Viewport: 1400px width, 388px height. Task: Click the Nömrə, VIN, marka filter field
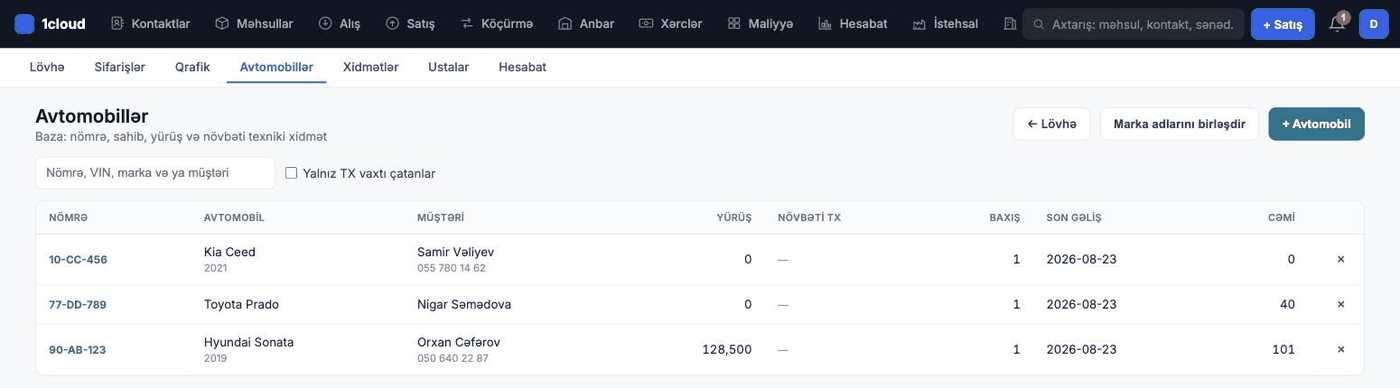tap(155, 173)
